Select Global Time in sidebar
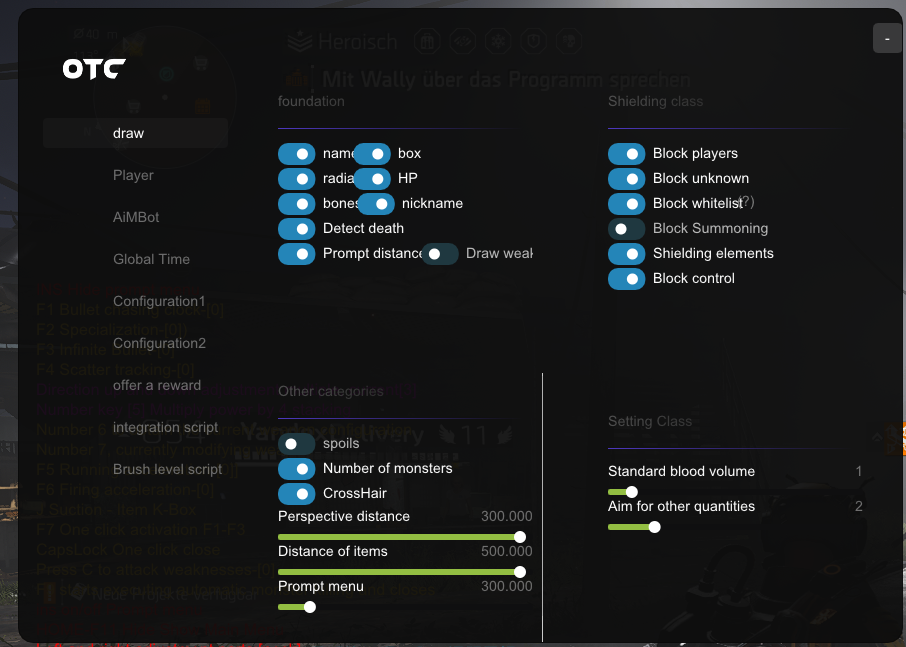 [x=151, y=259]
